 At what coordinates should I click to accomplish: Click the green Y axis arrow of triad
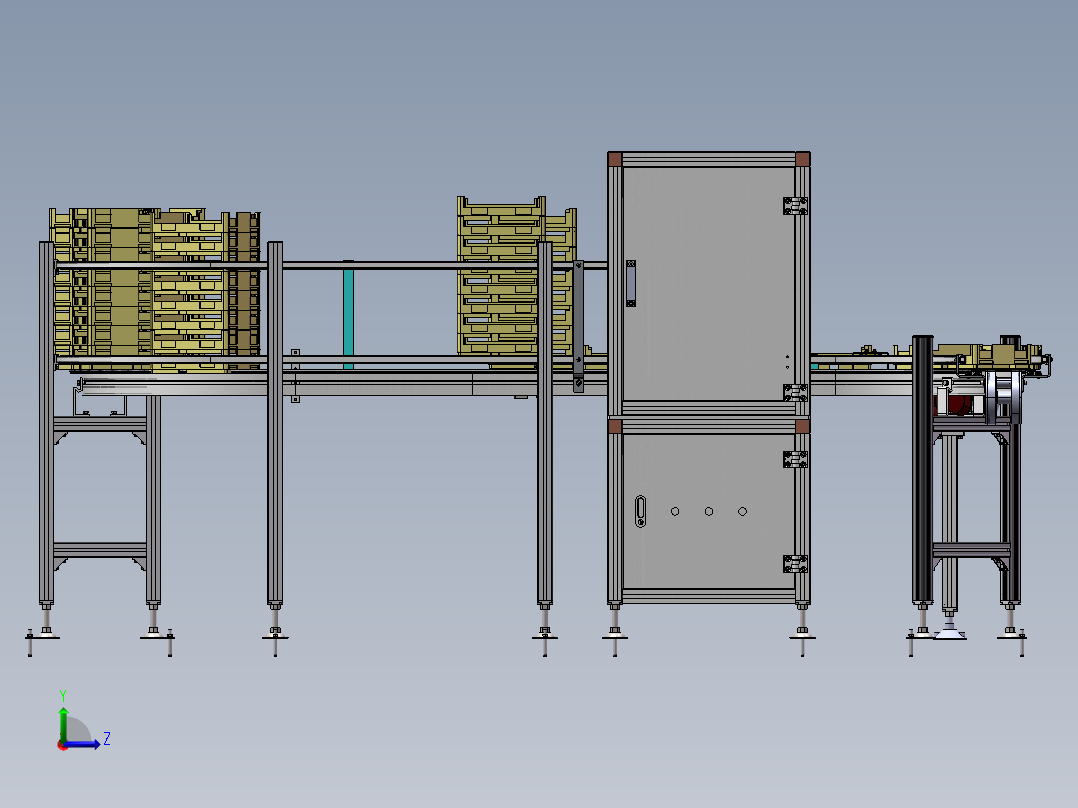coord(63,723)
